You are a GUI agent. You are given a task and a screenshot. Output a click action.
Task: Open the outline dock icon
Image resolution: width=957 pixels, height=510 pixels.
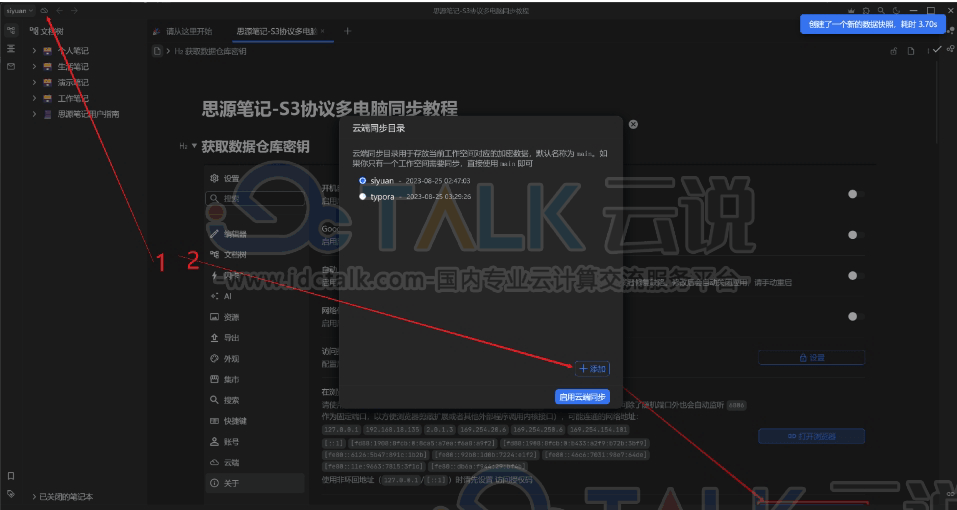point(11,48)
